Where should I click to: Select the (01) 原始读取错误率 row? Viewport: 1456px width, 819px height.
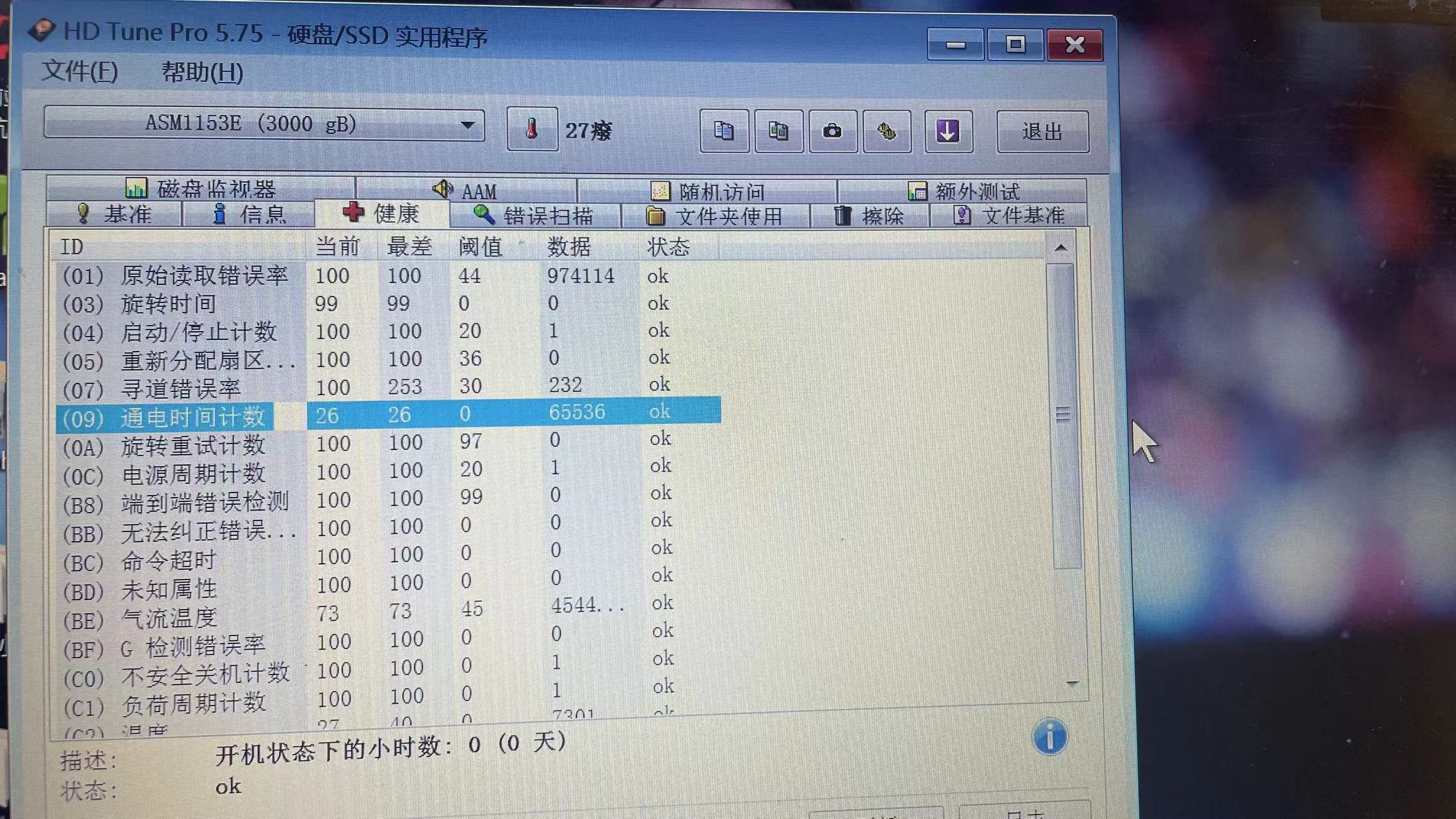388,276
